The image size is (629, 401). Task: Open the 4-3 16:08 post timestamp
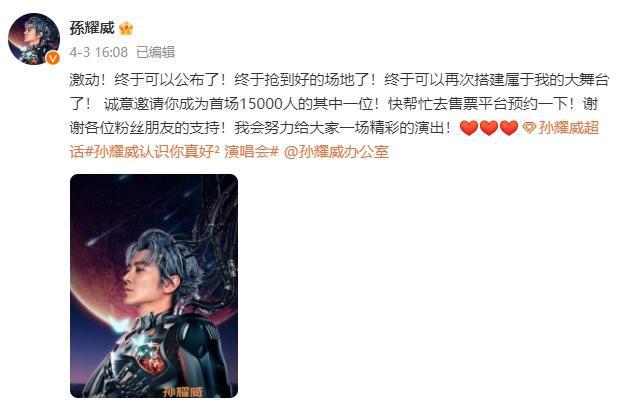pyautogui.click(x=99, y=52)
